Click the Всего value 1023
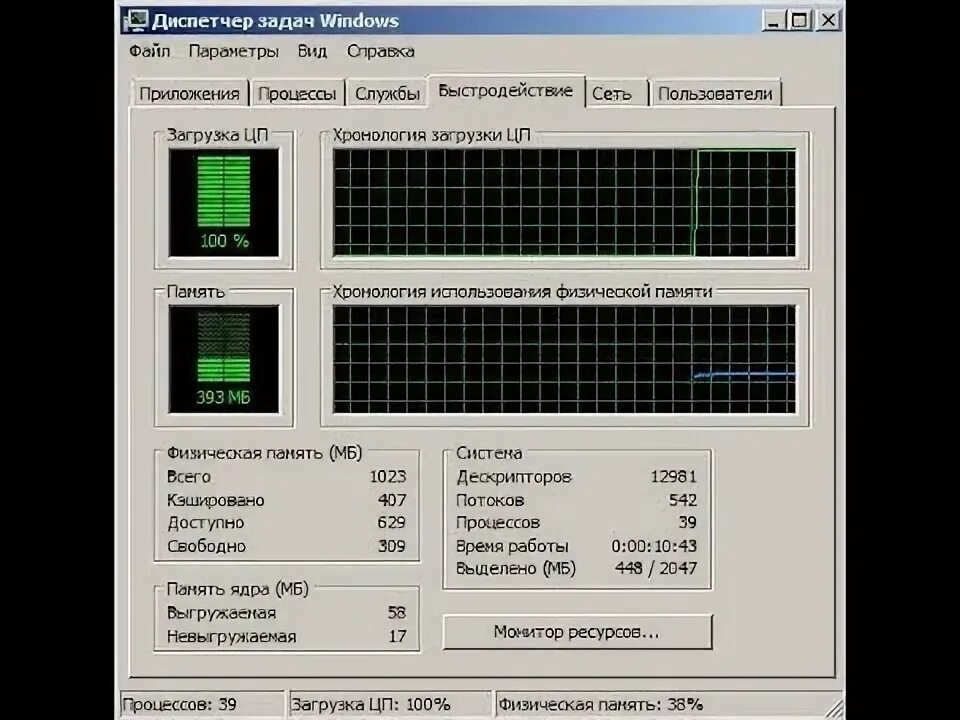This screenshot has width=960, height=720. coord(388,476)
